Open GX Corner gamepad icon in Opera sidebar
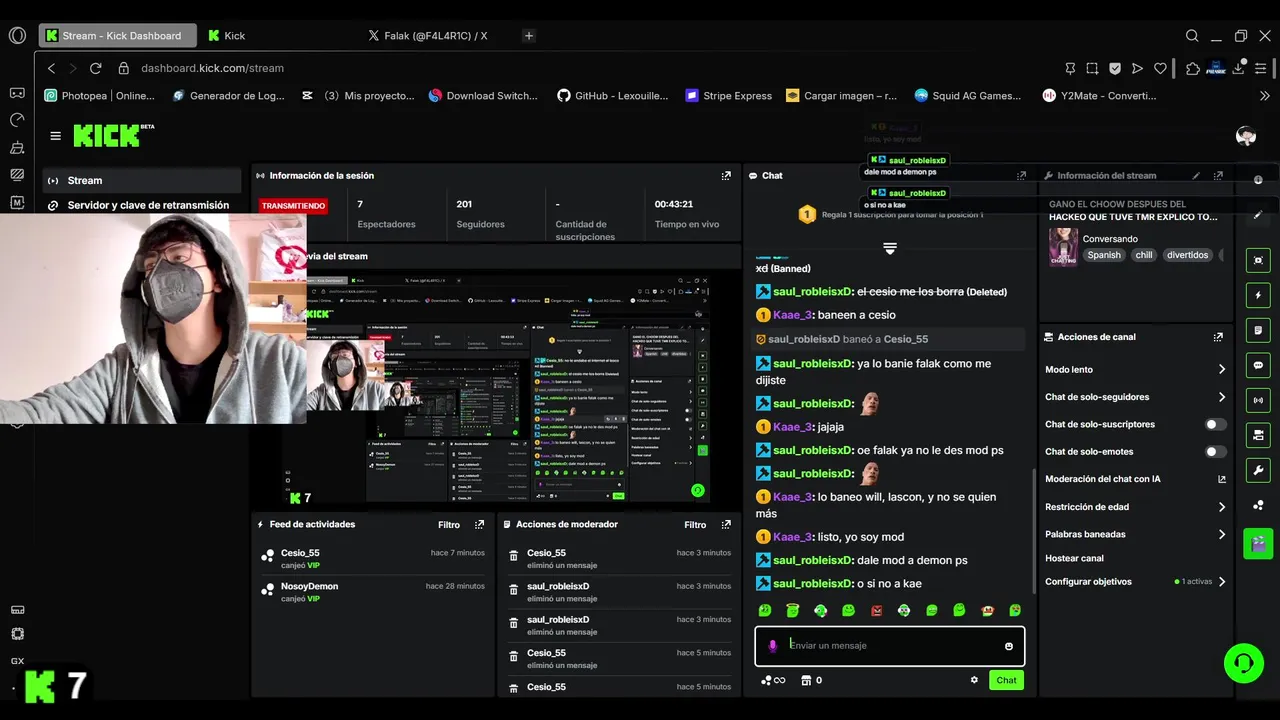Image resolution: width=1280 pixels, height=720 pixels. click(17, 93)
